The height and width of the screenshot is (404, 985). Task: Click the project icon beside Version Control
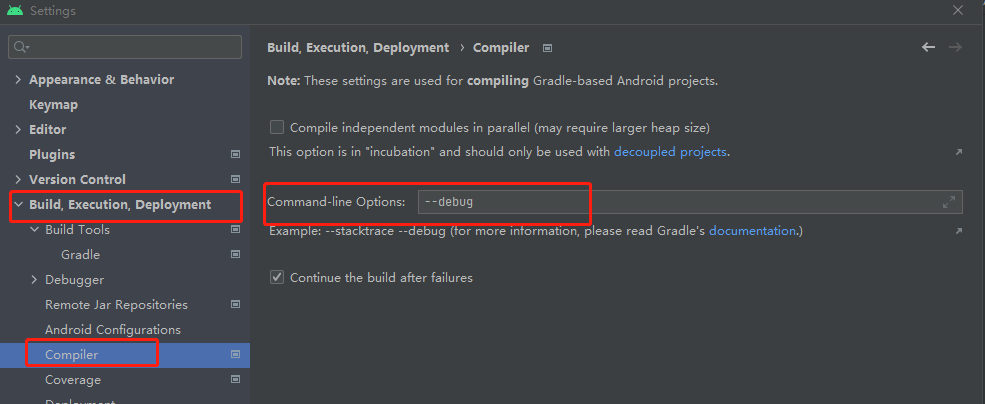(x=236, y=180)
